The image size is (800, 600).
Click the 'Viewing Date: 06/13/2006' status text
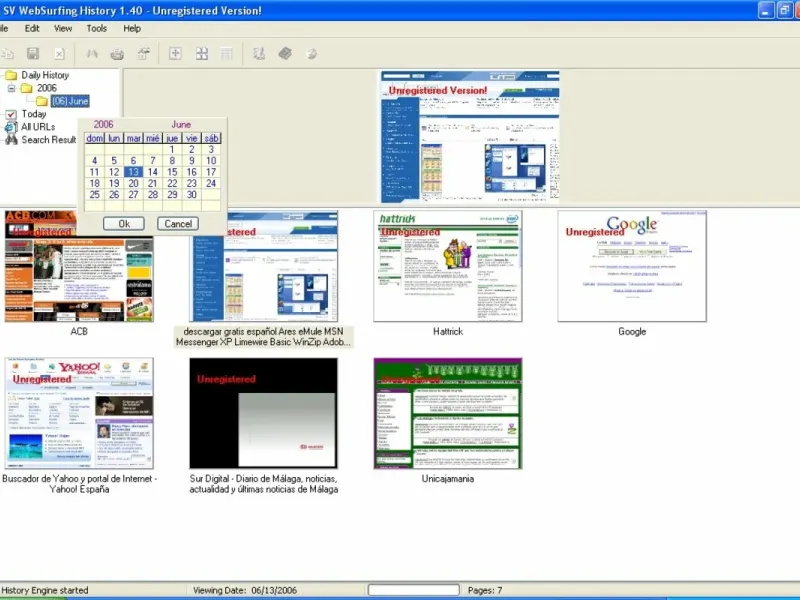tap(245, 590)
